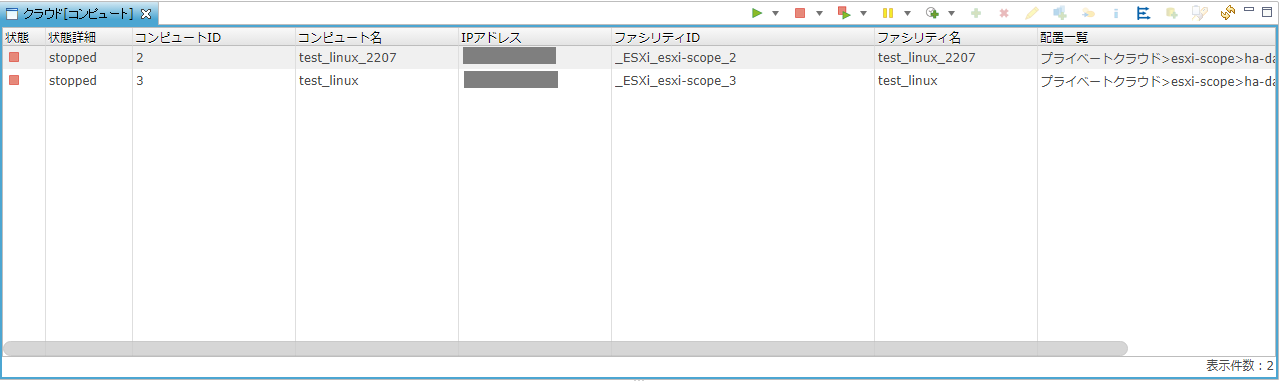
Task: Click the blue info icon
Action: click(1116, 13)
